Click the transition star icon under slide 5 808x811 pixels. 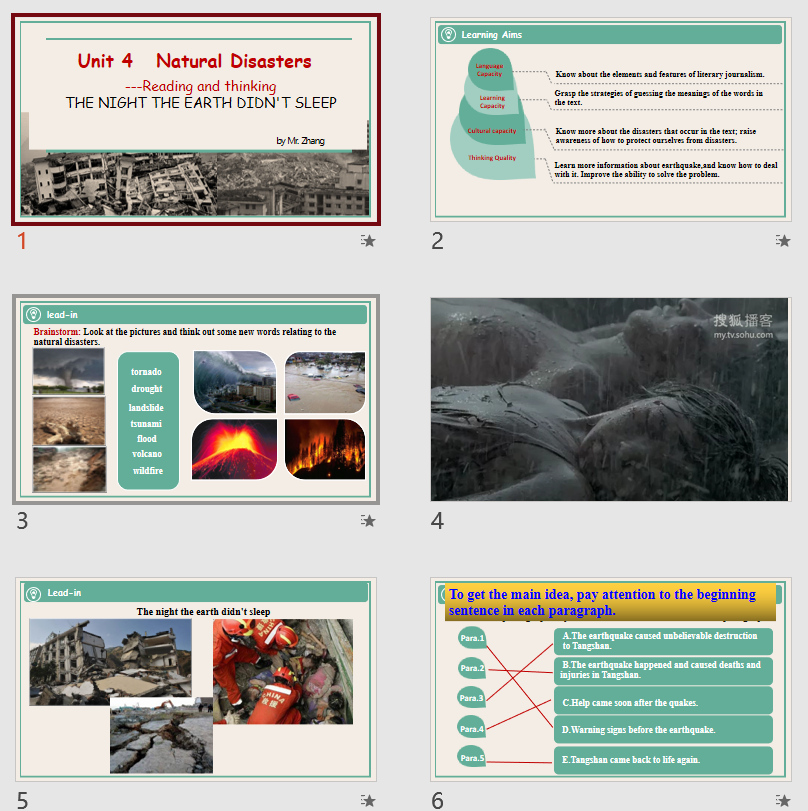pyautogui.click(x=368, y=800)
